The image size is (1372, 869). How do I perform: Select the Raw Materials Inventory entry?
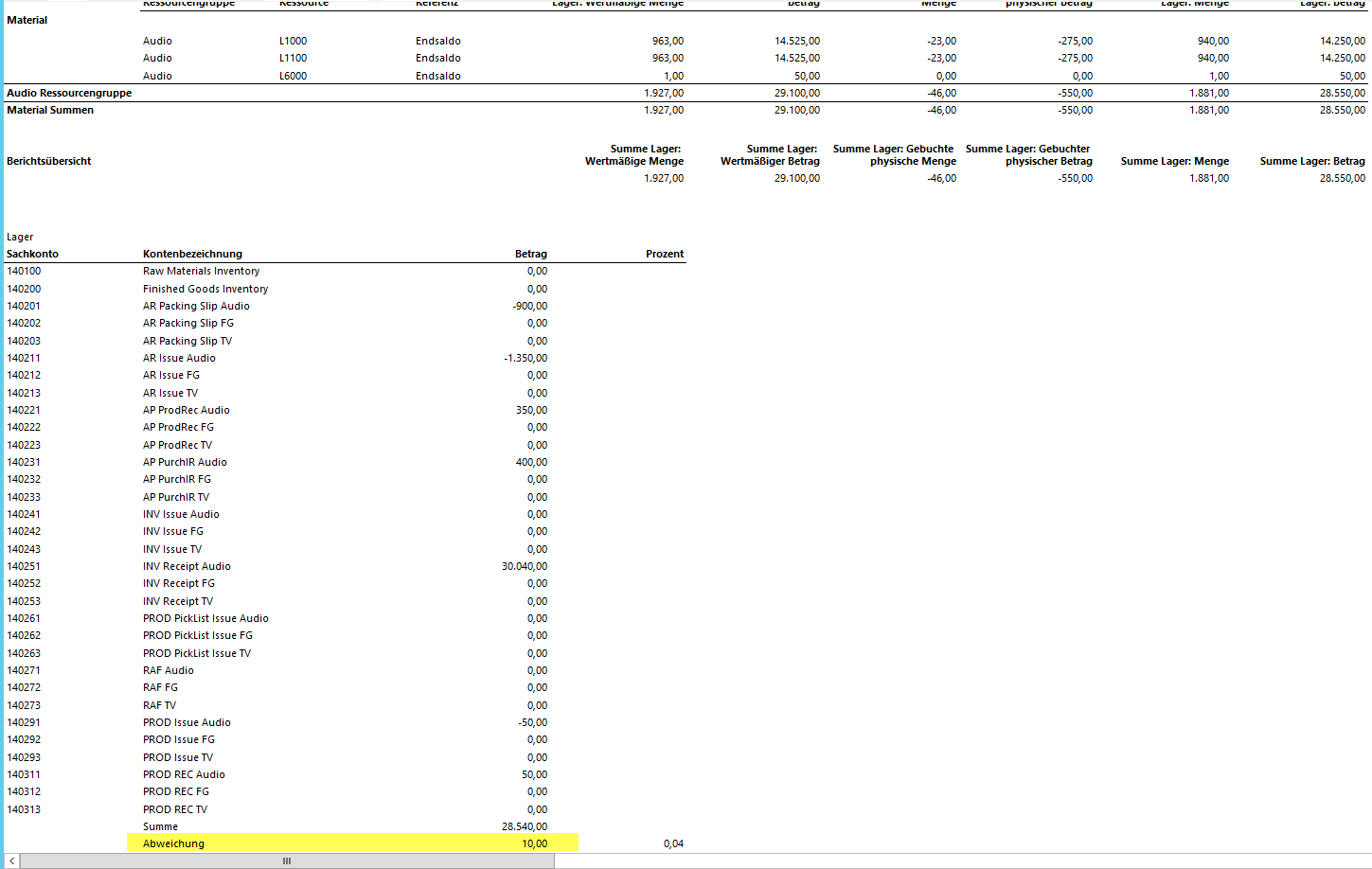[x=201, y=271]
